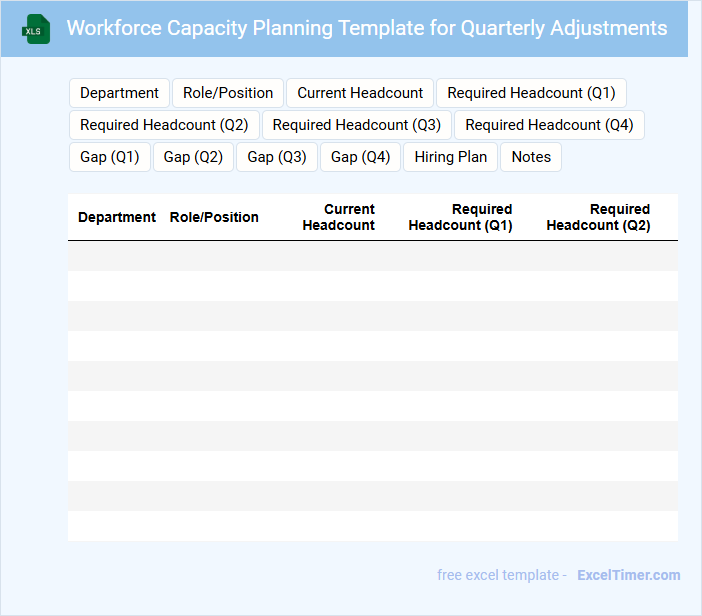Open the Hiring Plan tag
Screen dimensions: 702x616
click(x=451, y=157)
